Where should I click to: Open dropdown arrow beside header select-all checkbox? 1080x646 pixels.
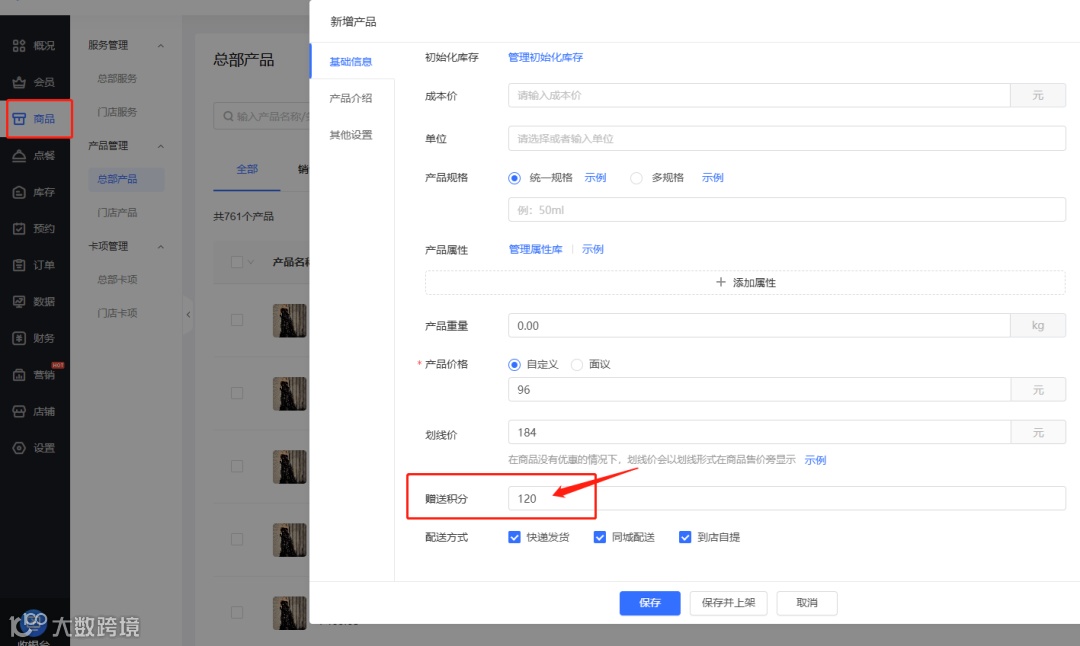251,262
